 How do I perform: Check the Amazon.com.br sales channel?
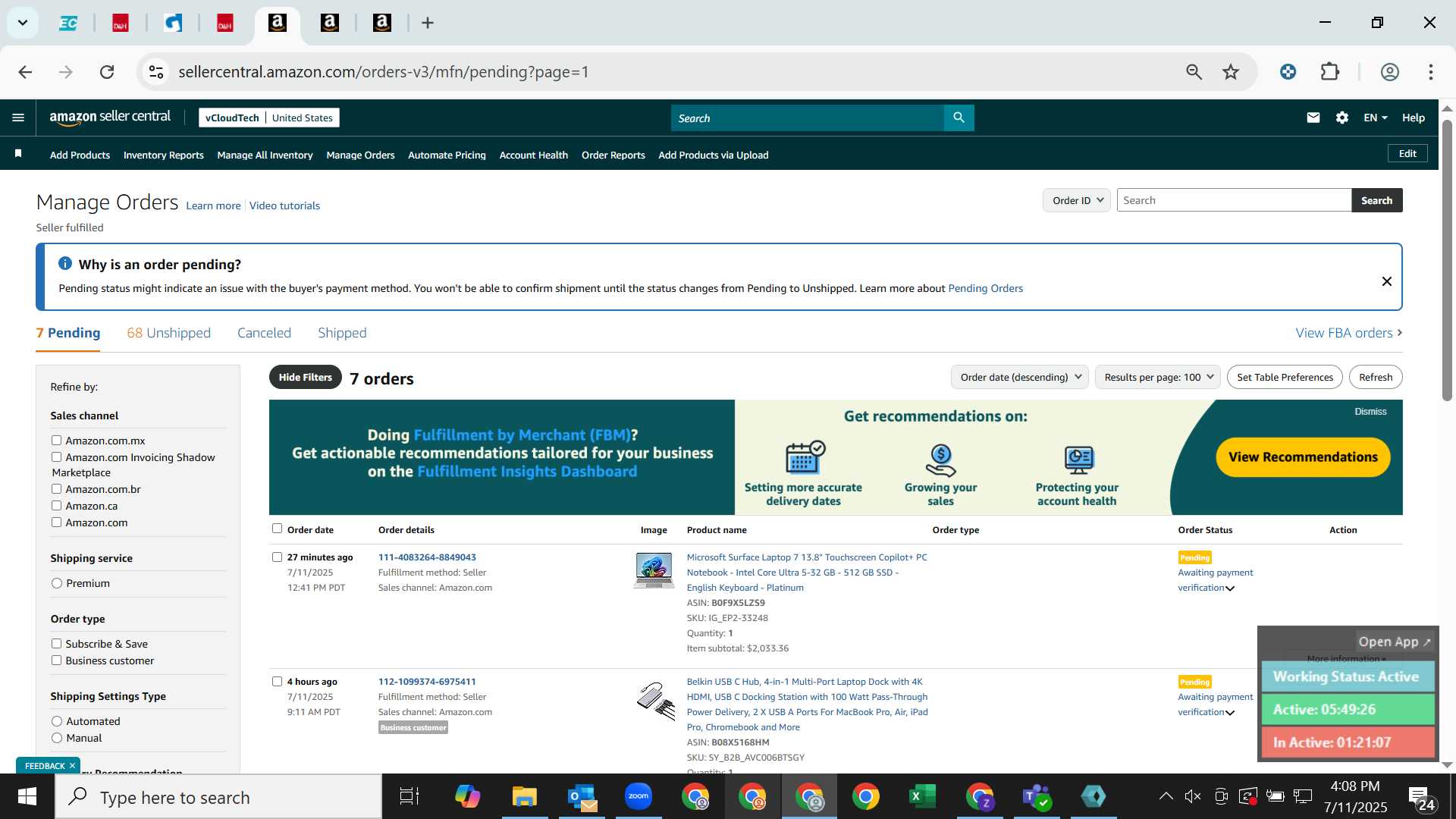[x=56, y=488]
